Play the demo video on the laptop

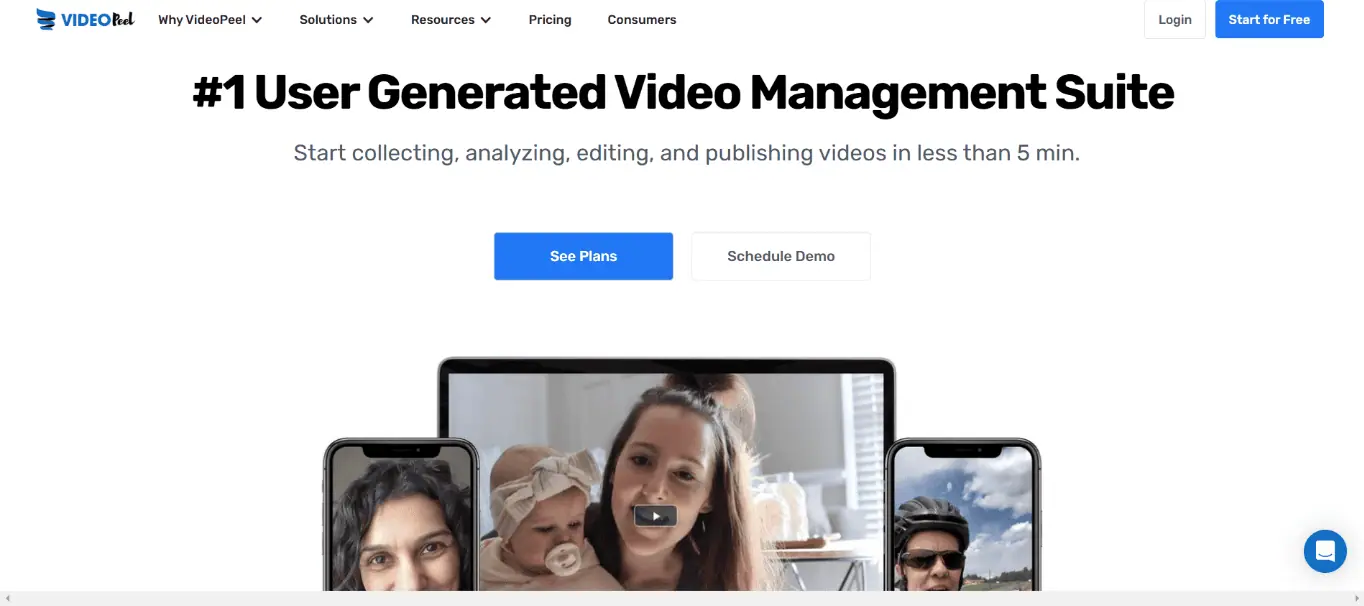pyautogui.click(x=655, y=515)
